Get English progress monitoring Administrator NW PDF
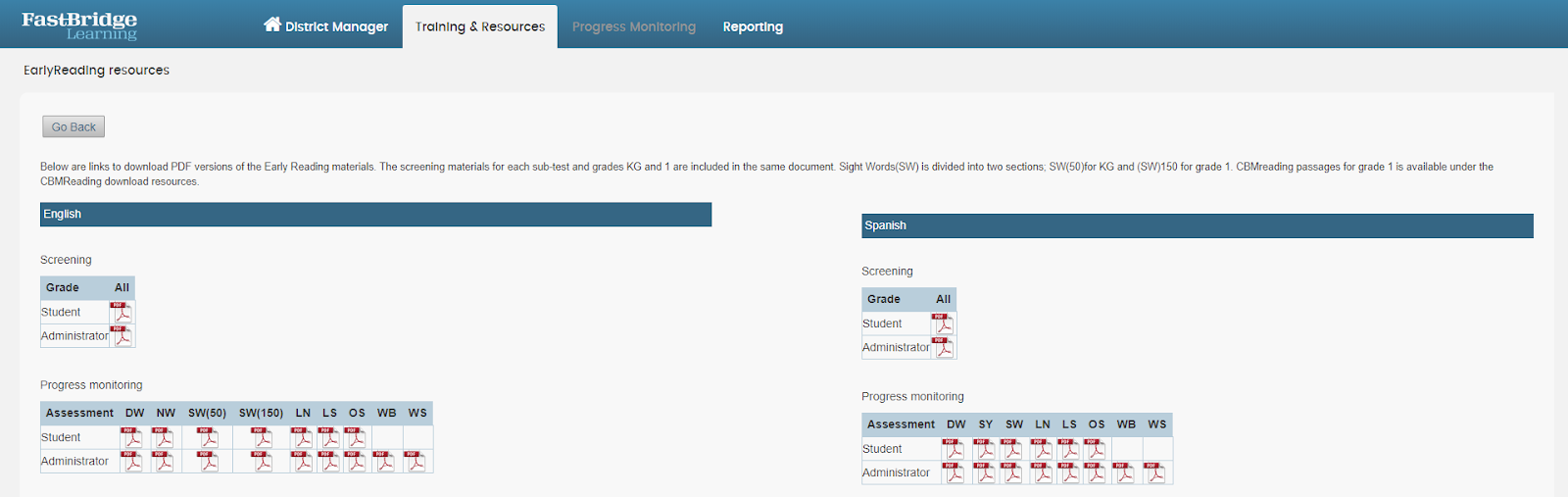This screenshot has width=1568, height=497. click(x=163, y=461)
